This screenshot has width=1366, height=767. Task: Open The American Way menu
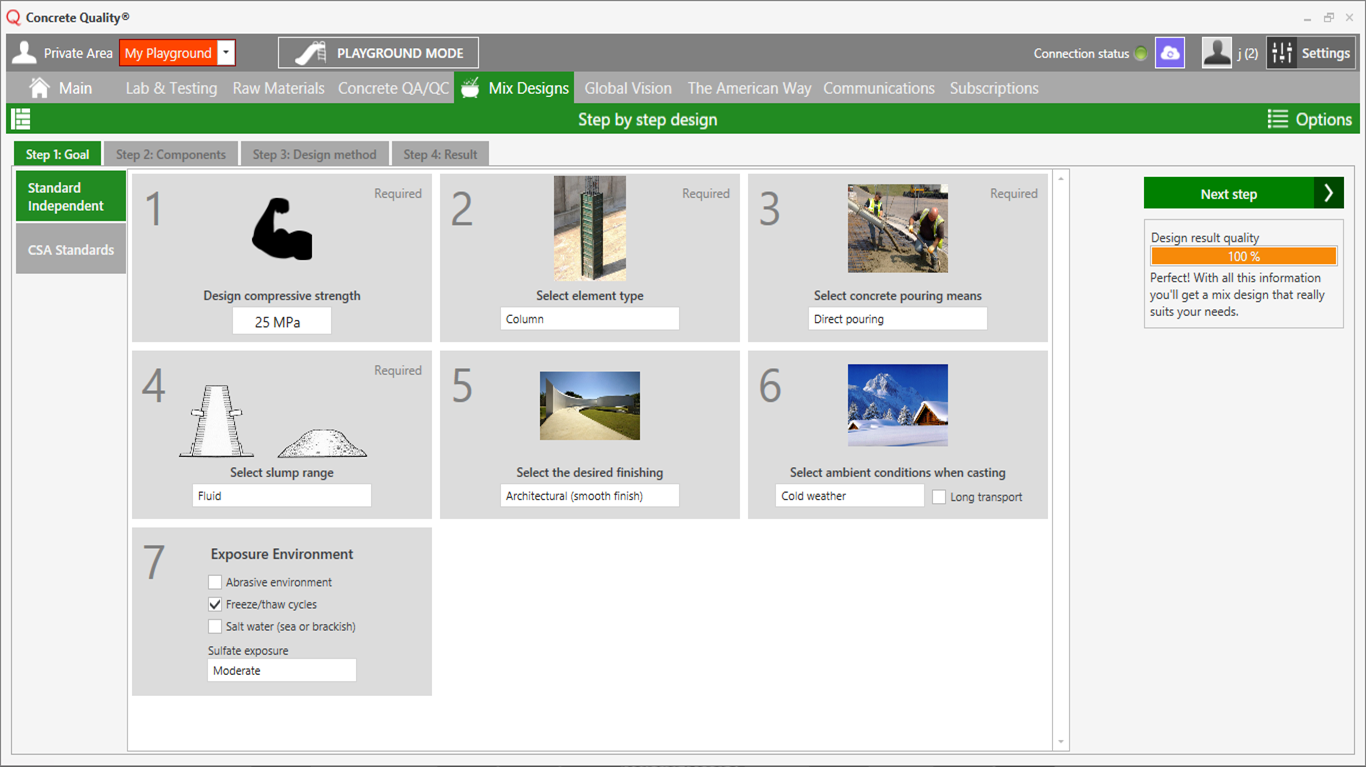[749, 88]
